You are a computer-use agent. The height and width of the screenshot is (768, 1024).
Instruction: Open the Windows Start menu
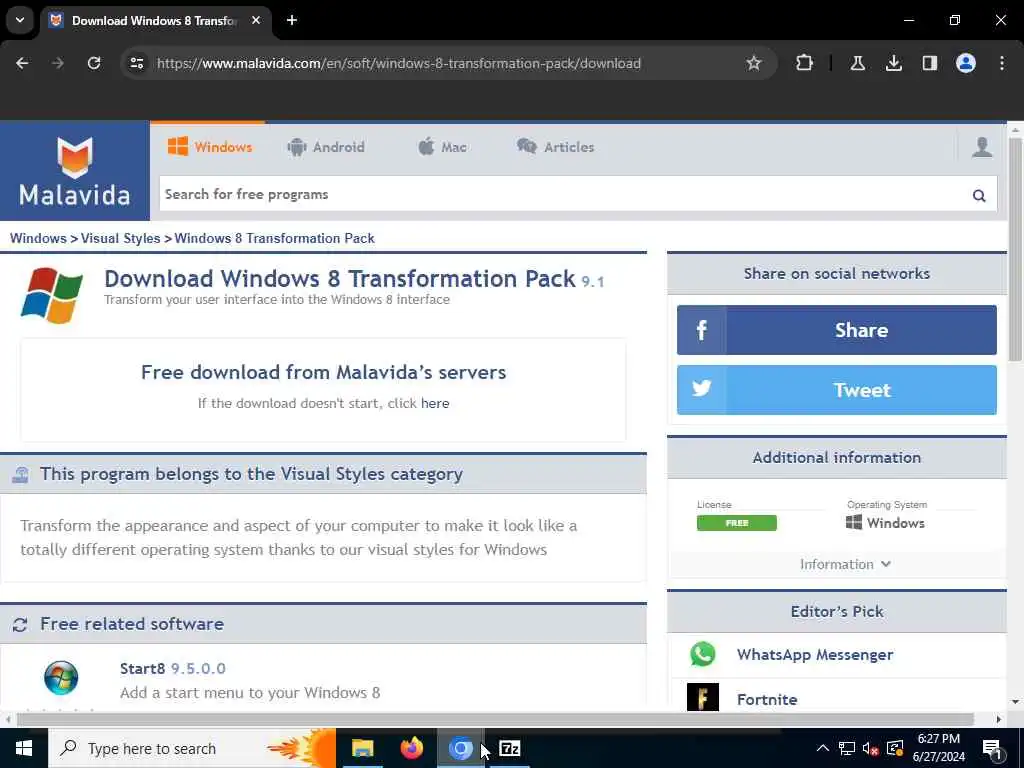(24, 748)
